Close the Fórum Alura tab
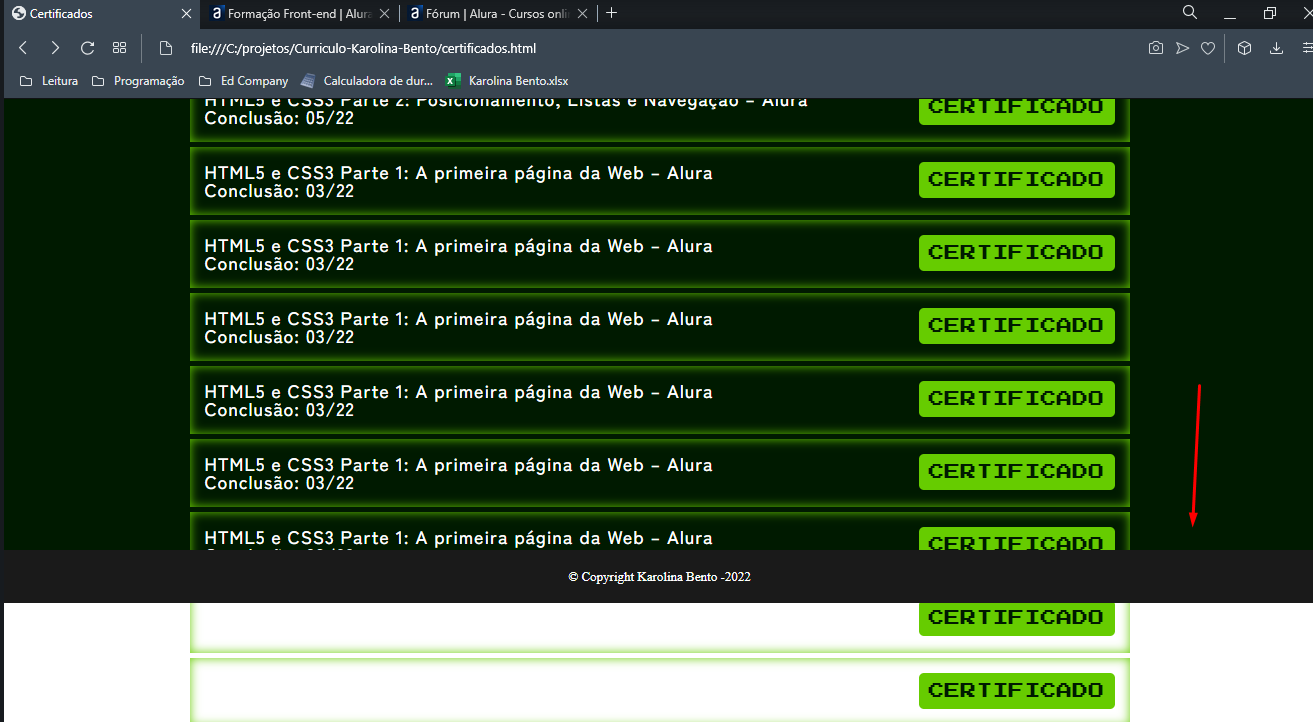 [x=581, y=14]
